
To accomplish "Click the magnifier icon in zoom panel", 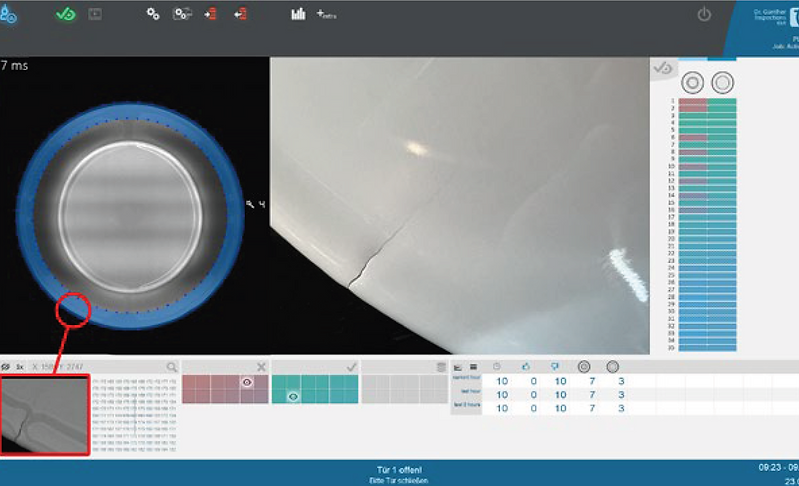I will pos(172,367).
